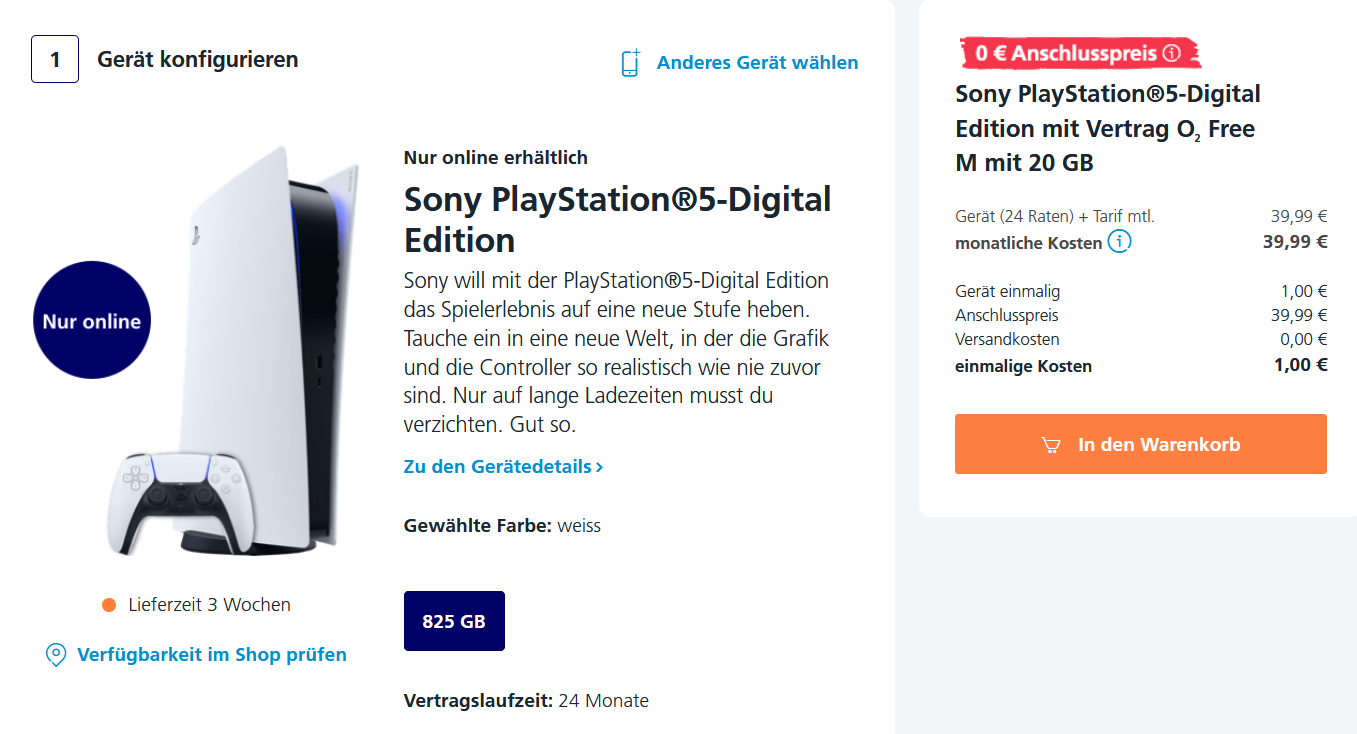Click the Gewählte Farbe weiss label
This screenshot has width=1357, height=734.
(x=502, y=525)
